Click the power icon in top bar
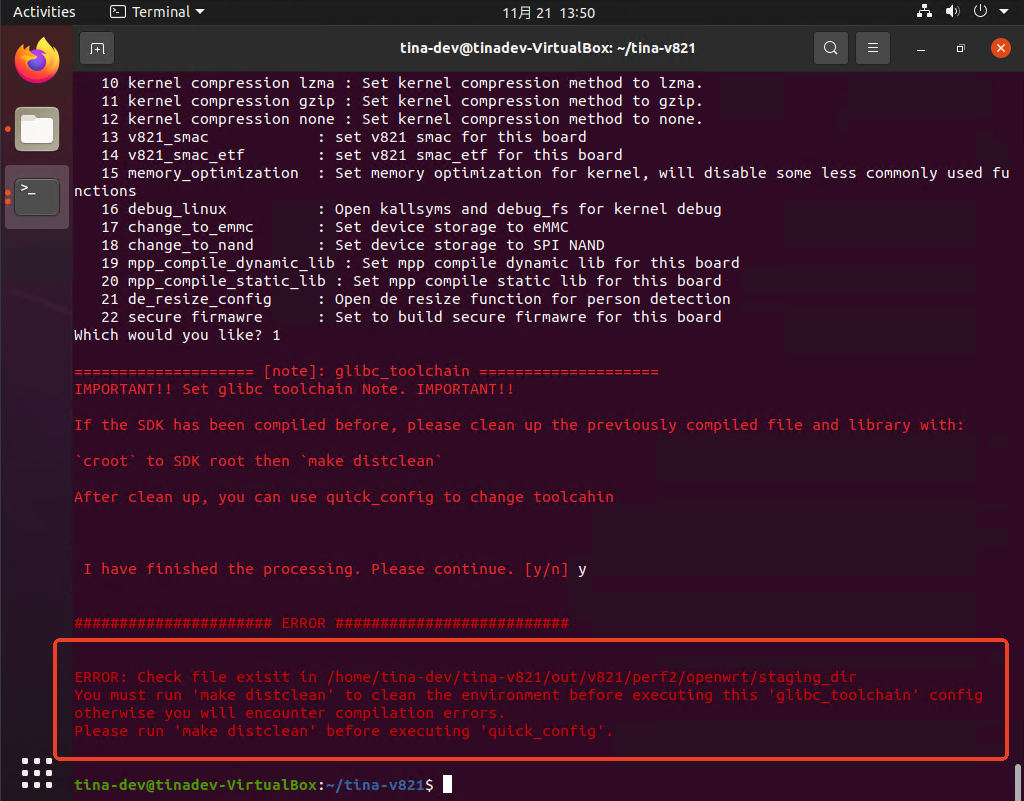The height and width of the screenshot is (801, 1024). pyautogui.click(x=980, y=12)
